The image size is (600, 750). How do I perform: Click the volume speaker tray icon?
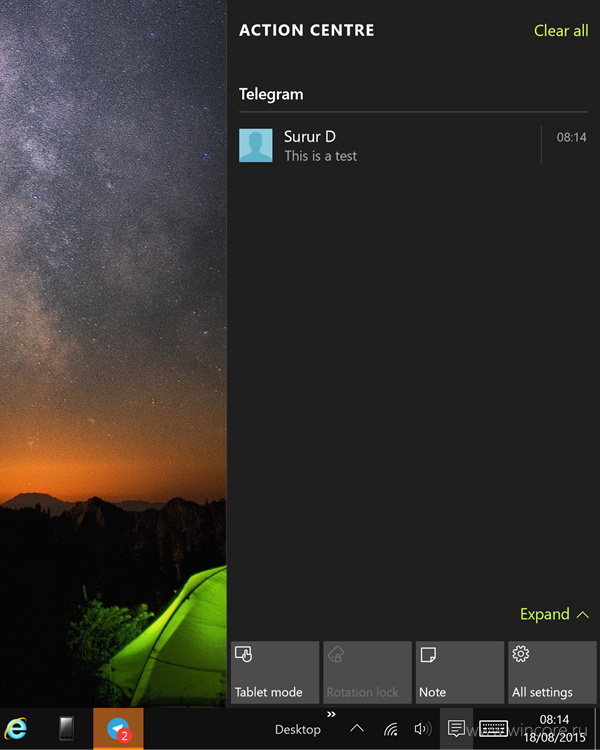422,729
